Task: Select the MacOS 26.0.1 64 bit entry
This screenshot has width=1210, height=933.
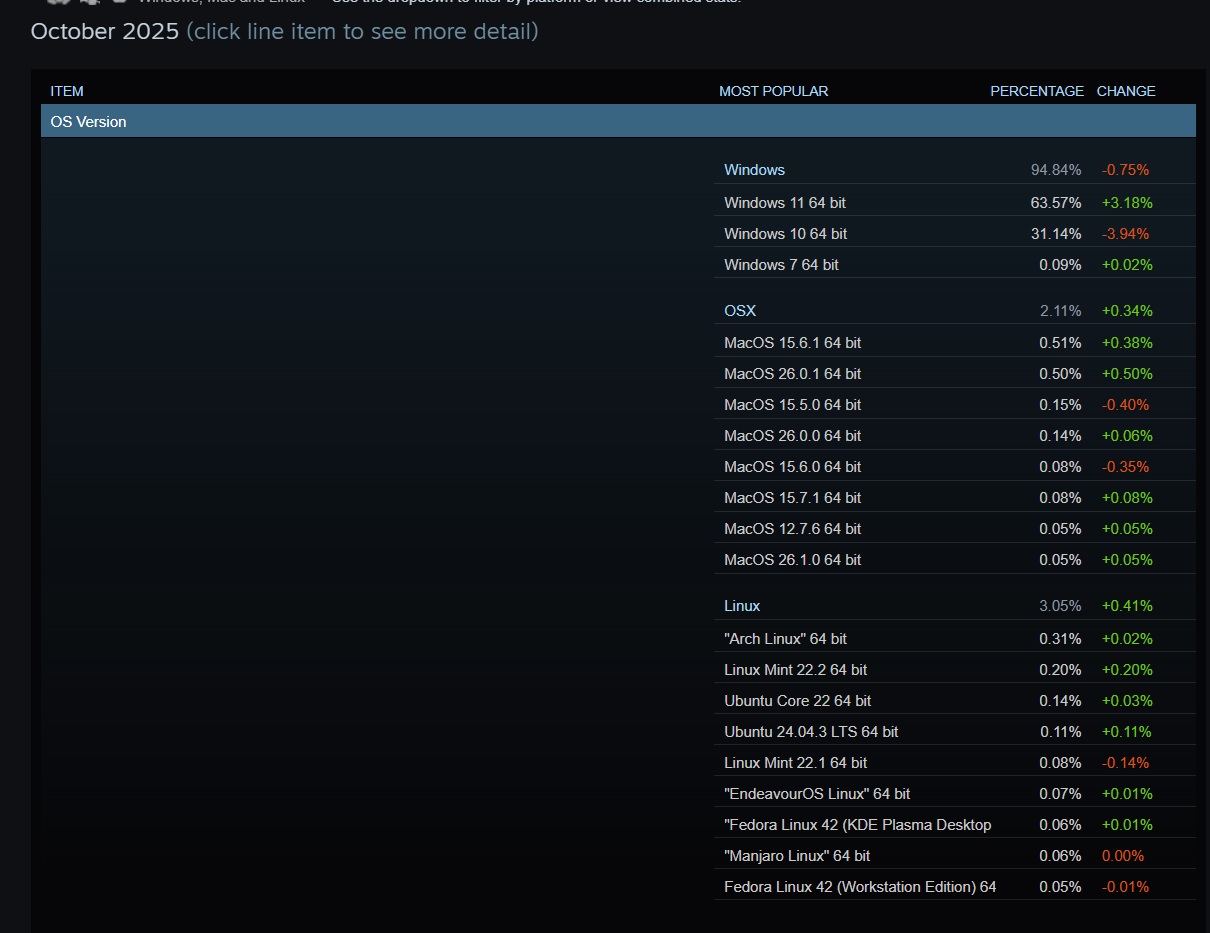Action: coord(792,374)
